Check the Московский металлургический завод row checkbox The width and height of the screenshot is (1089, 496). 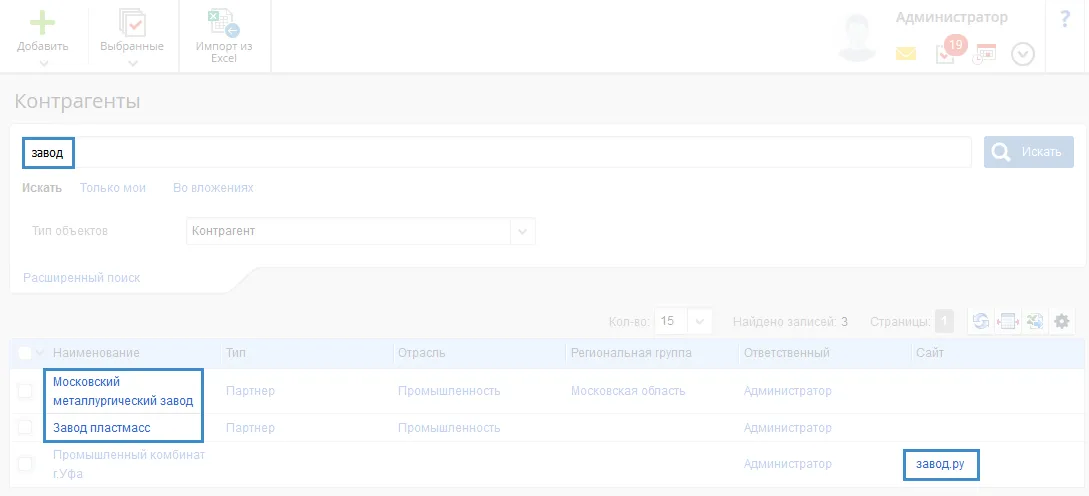[x=25, y=391]
